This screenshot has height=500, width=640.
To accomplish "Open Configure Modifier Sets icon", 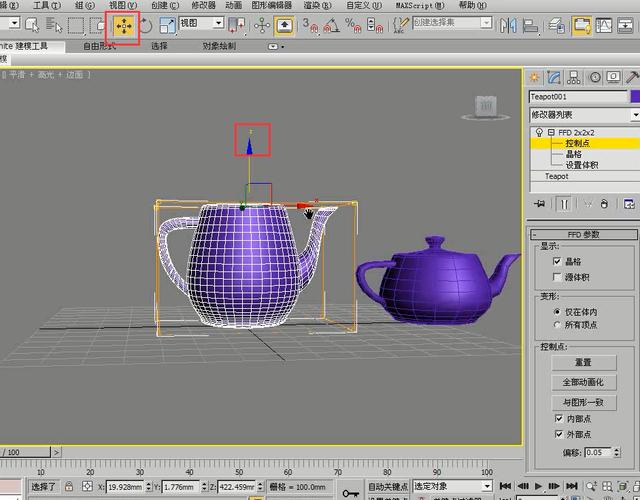I will click(629, 203).
